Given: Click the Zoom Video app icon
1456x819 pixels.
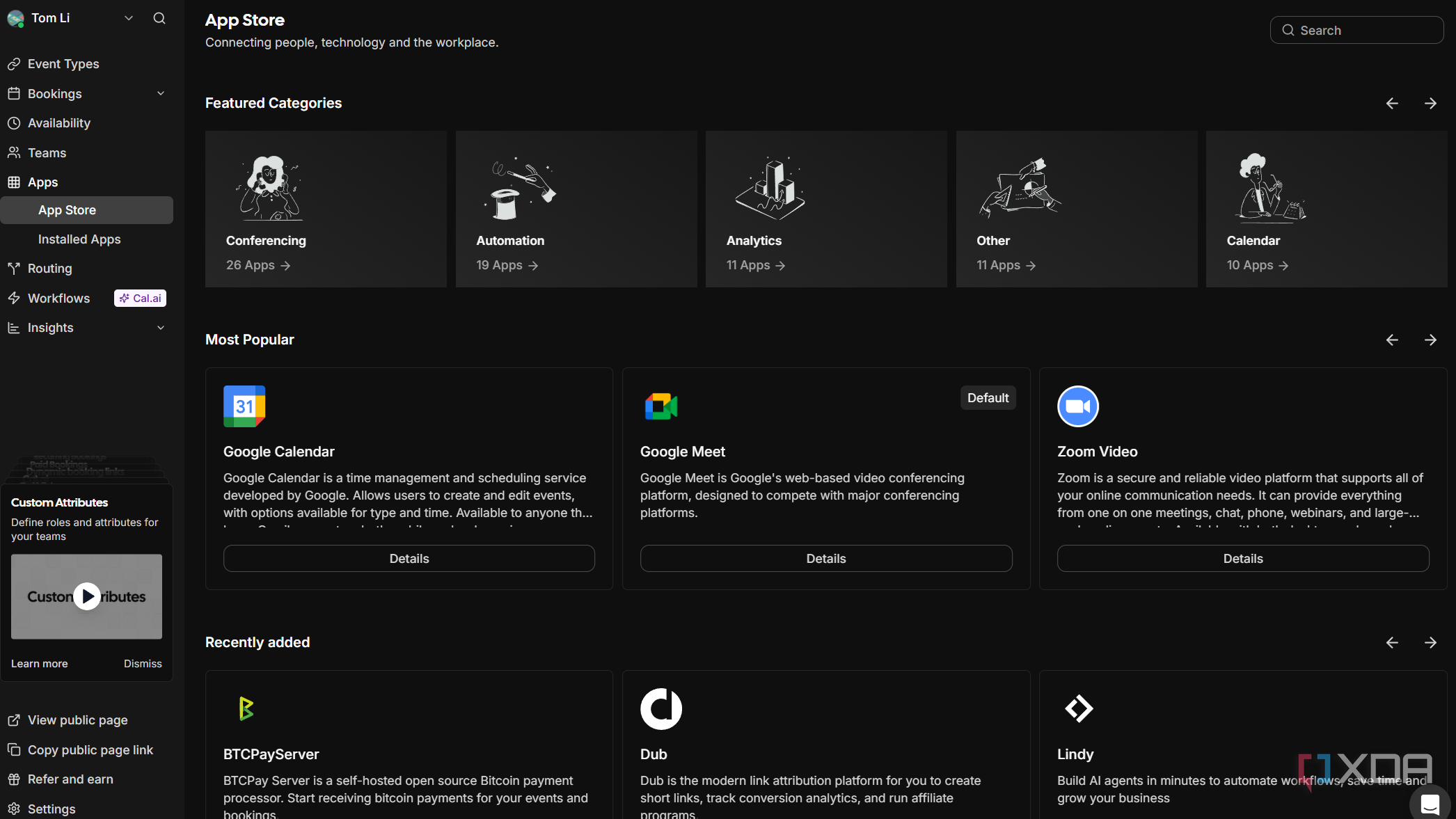Looking at the screenshot, I should (1078, 406).
